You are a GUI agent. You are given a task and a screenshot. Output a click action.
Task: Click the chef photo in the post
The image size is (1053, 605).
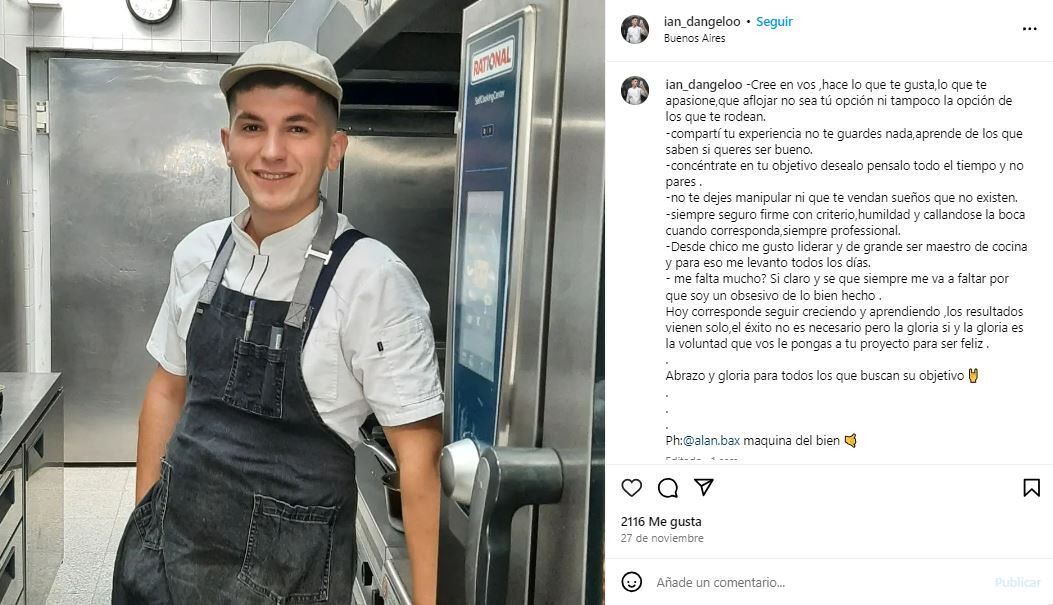(302, 302)
